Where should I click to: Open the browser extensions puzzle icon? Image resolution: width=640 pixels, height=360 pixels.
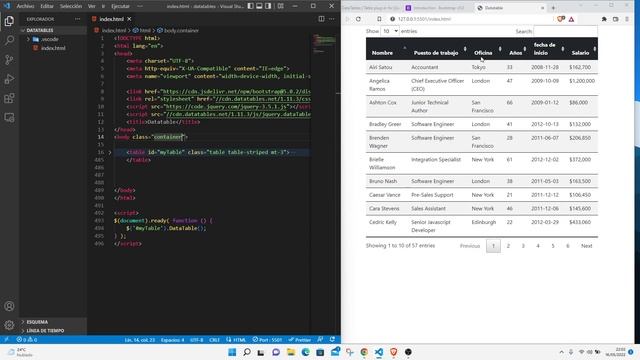(604, 19)
